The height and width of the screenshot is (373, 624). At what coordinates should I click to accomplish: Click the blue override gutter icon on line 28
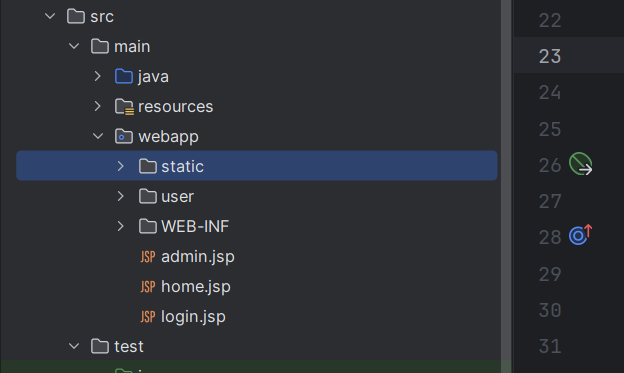tap(581, 235)
